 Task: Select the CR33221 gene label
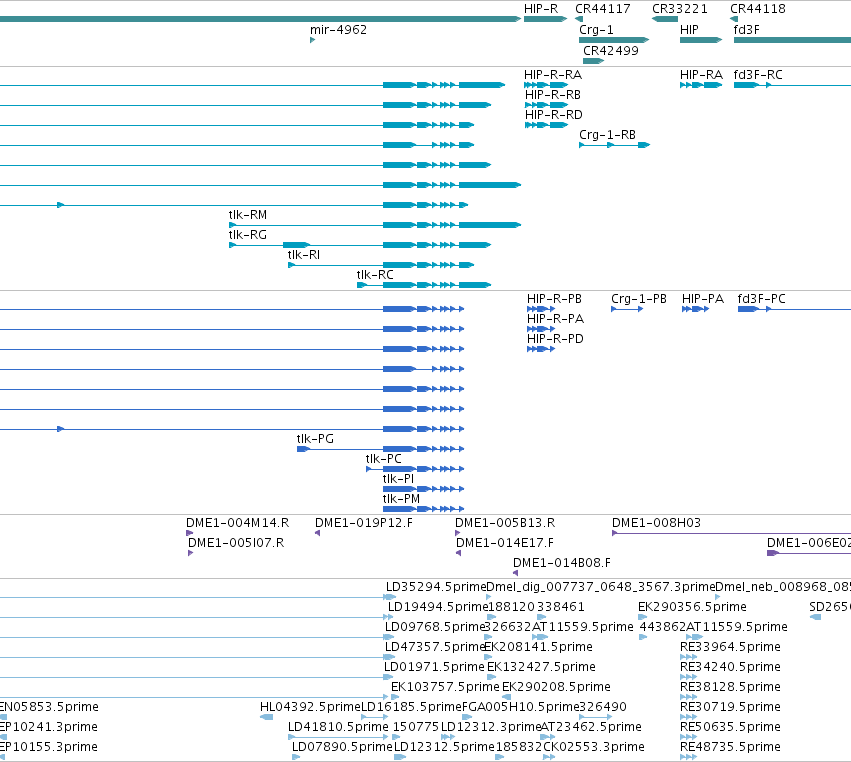tap(679, 9)
